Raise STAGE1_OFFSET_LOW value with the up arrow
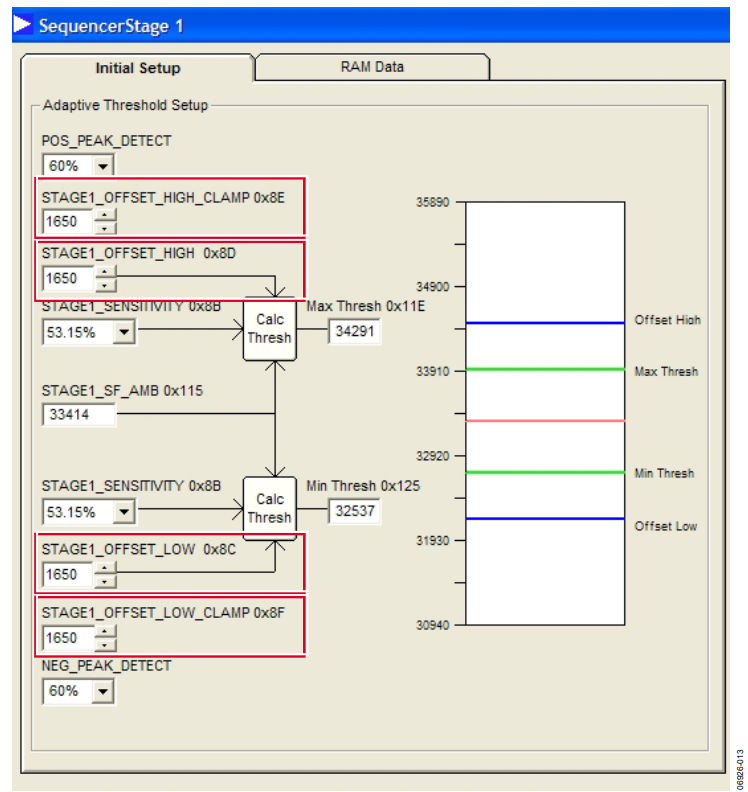Viewport: 748px width, 792px height. [105, 568]
